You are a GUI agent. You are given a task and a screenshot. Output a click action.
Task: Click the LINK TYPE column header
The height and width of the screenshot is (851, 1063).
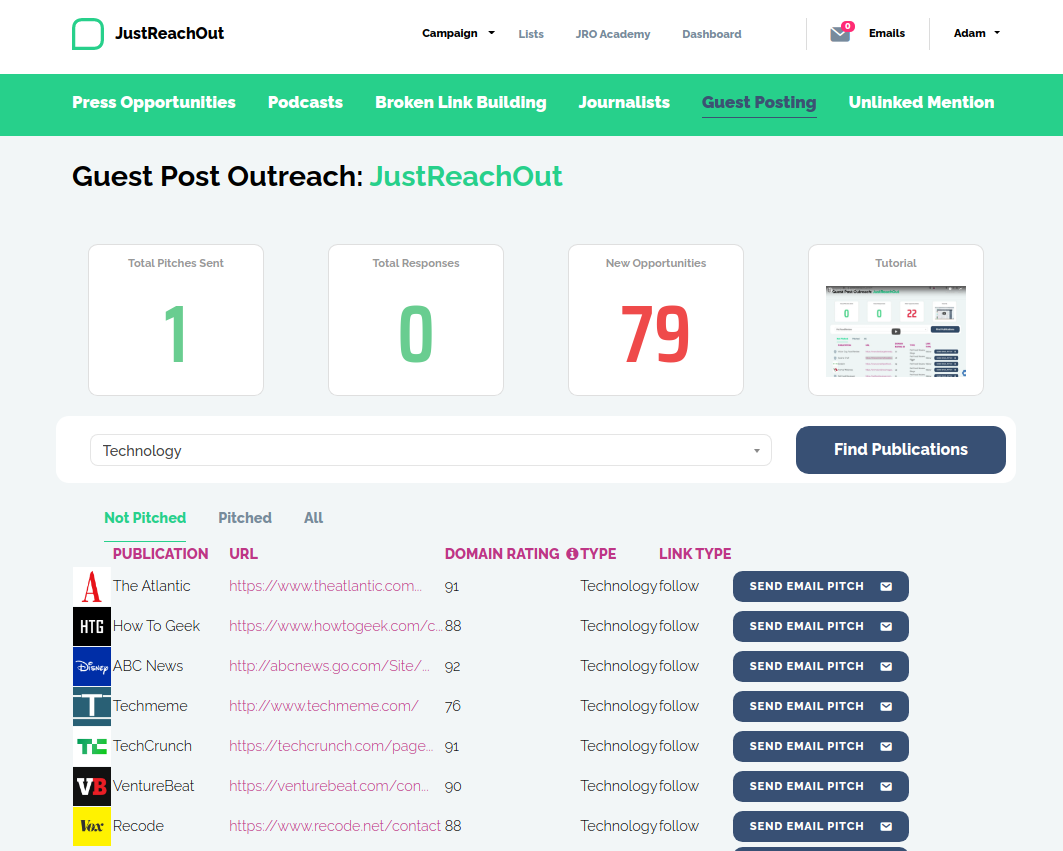[x=695, y=554]
